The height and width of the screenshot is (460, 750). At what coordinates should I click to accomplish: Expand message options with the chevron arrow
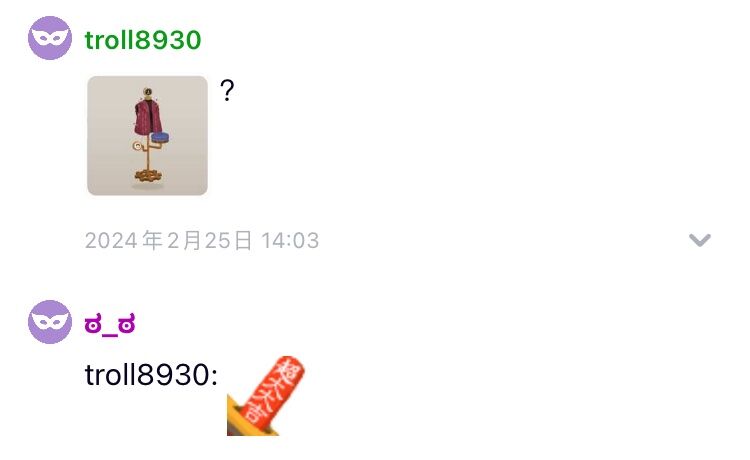(700, 240)
